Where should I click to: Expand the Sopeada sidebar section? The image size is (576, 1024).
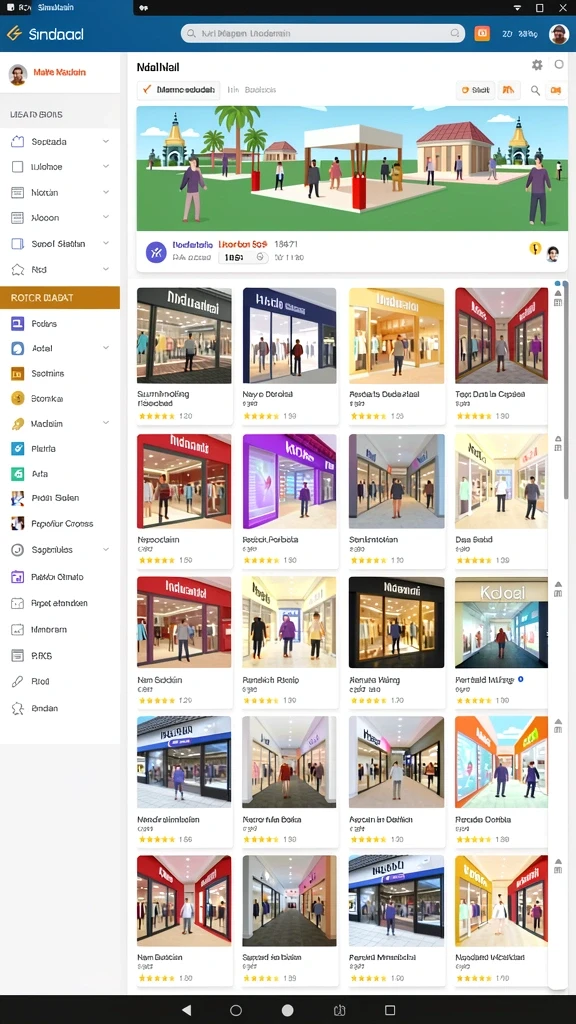(106, 141)
